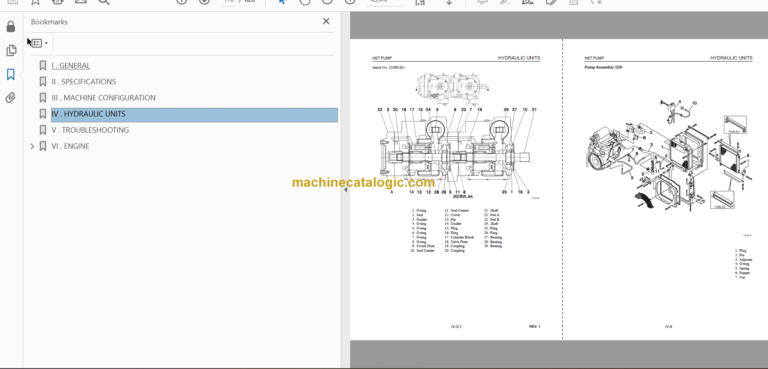The height and width of the screenshot is (369, 768).
Task: Click 'HST PUMP' header on page IV-3-1
Action: pyautogui.click(x=382, y=58)
